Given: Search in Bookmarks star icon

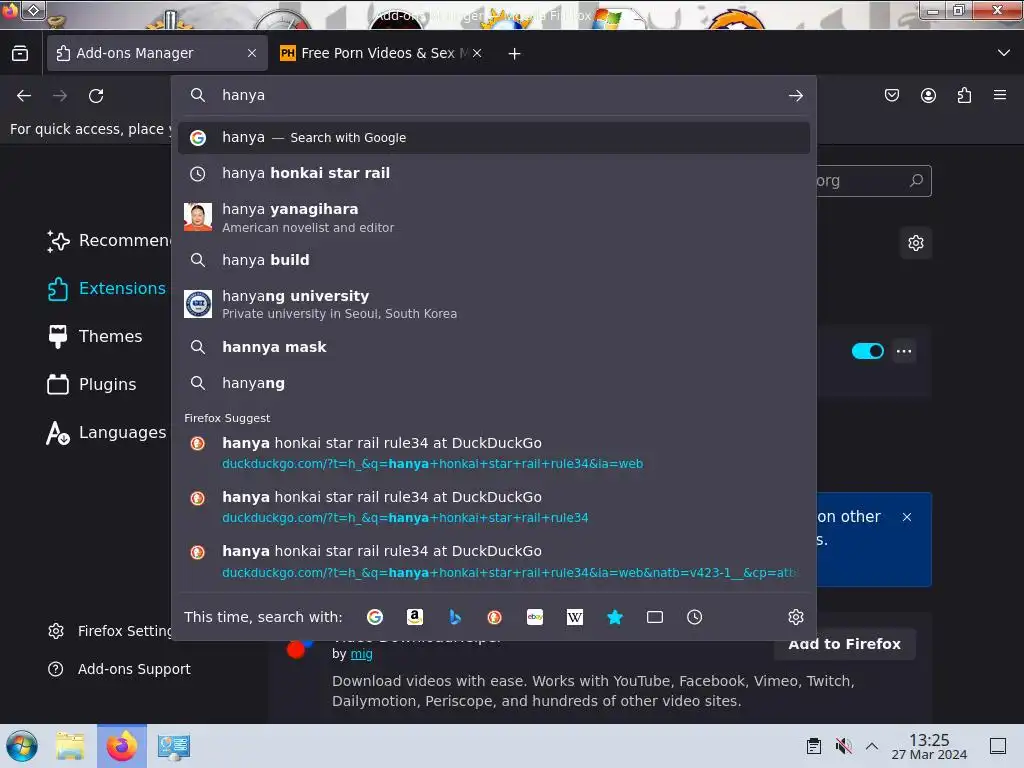Looking at the screenshot, I should click(615, 617).
